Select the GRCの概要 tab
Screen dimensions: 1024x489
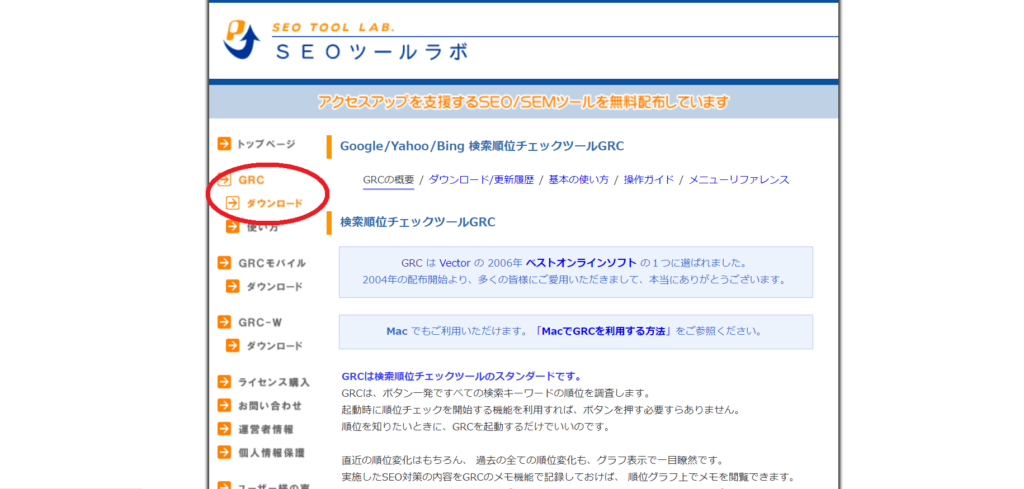[389, 180]
